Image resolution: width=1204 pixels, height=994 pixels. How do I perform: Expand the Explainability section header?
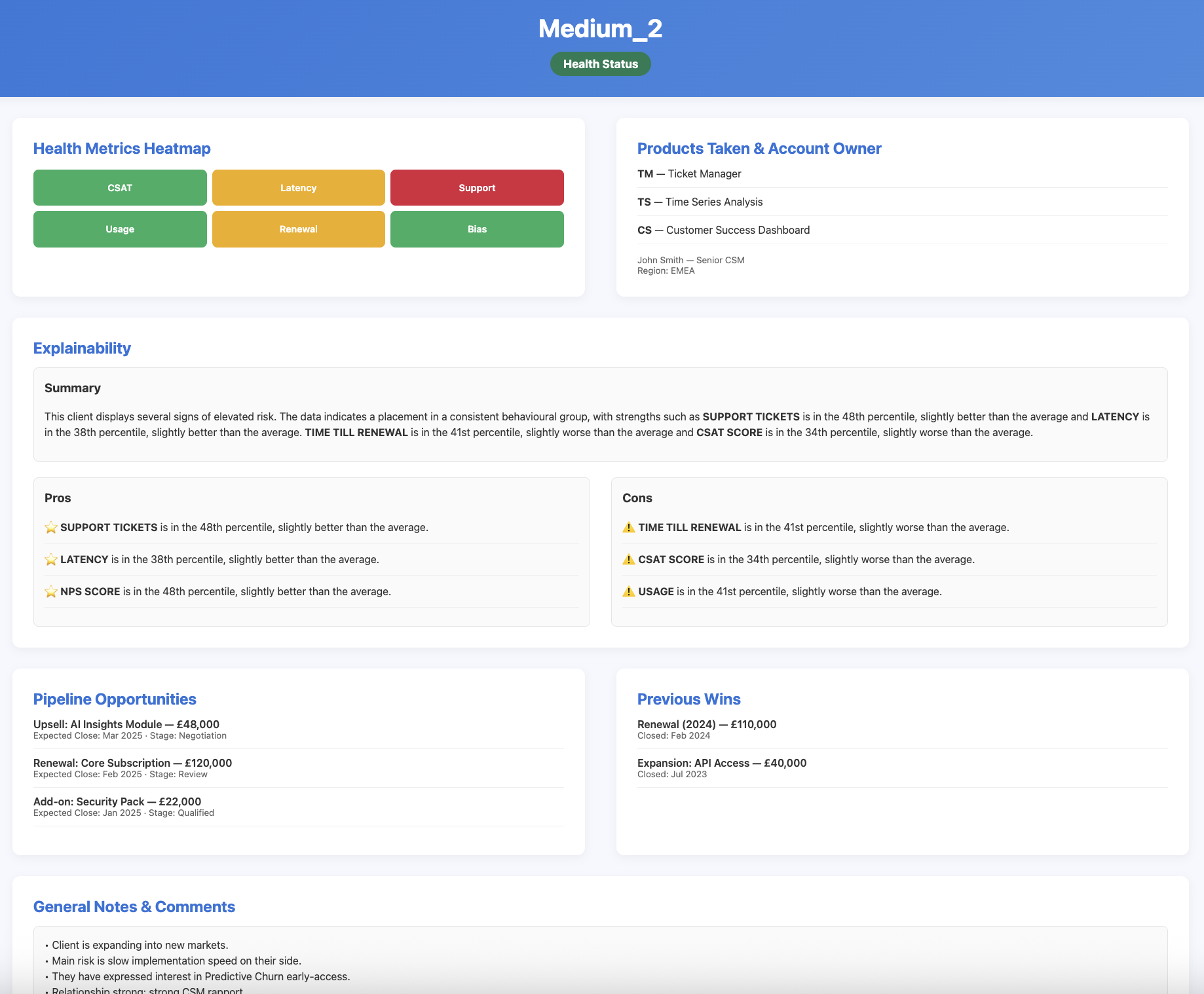click(x=82, y=348)
